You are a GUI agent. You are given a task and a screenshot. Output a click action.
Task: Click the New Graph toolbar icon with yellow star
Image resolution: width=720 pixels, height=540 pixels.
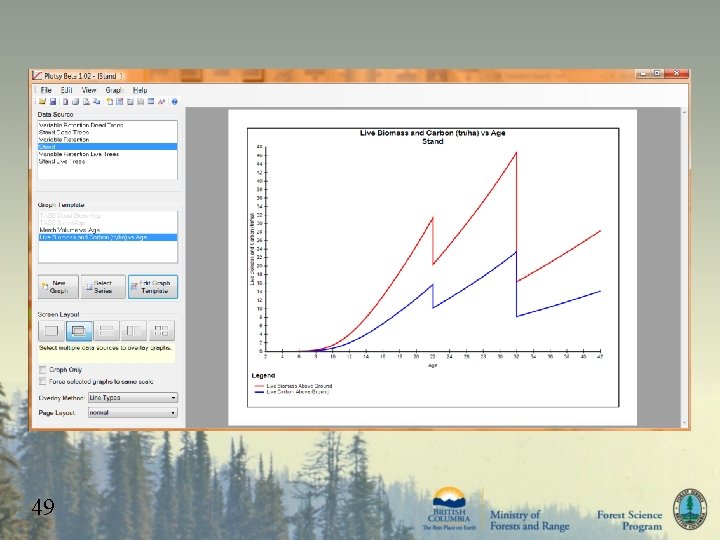point(110,101)
